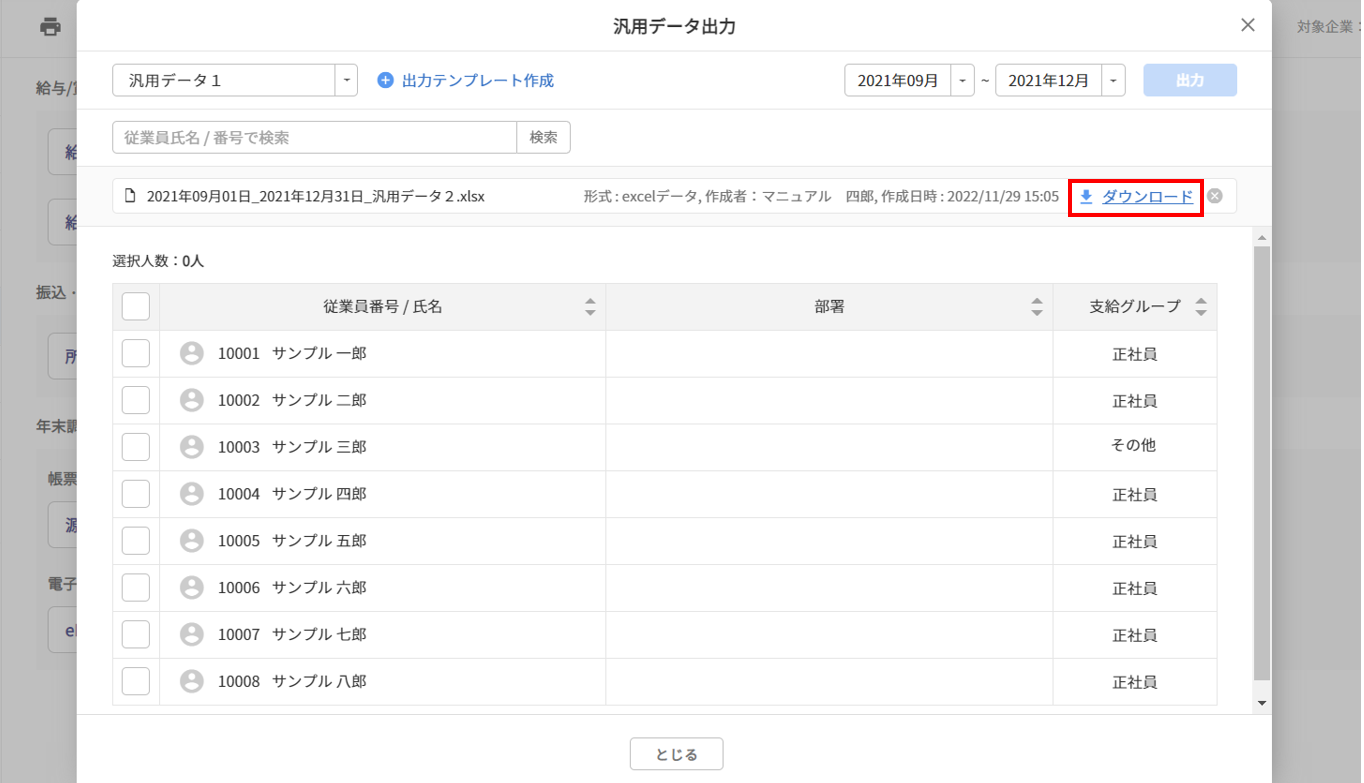Click the とじる button

point(676,754)
